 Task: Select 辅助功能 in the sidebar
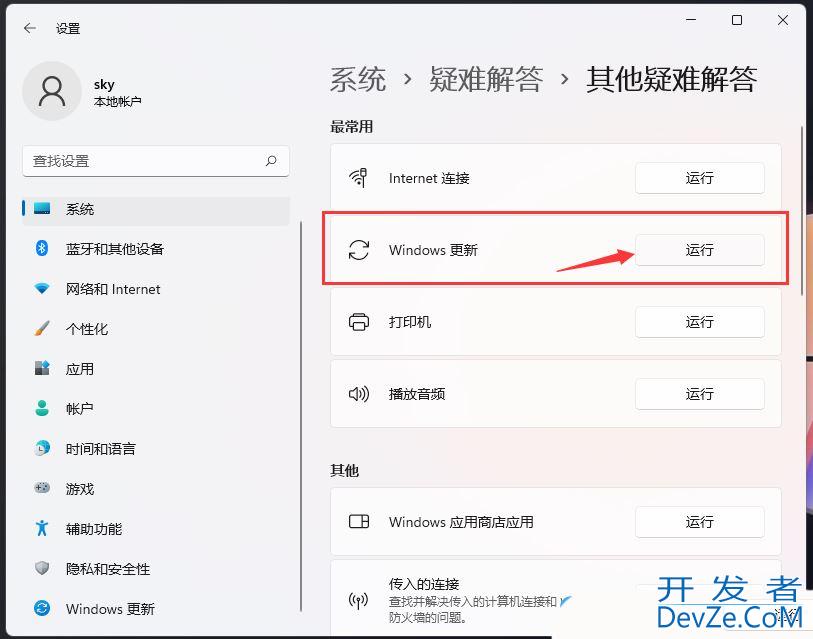[156, 528]
